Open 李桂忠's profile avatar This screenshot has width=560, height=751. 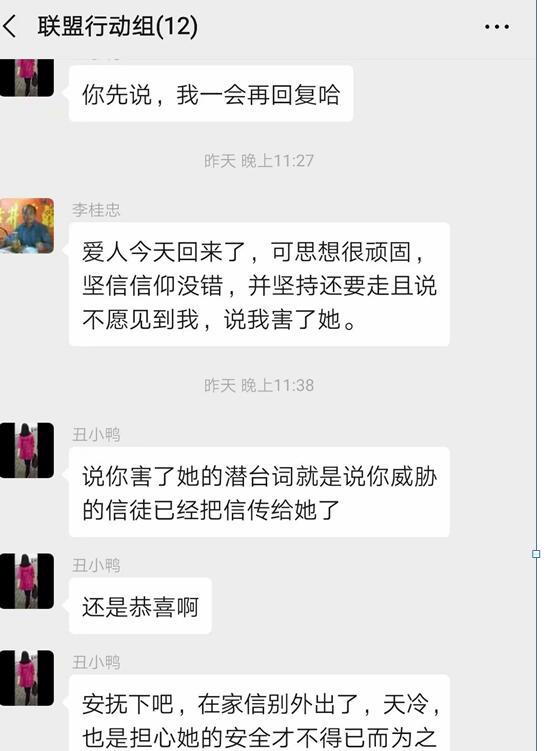(27, 226)
